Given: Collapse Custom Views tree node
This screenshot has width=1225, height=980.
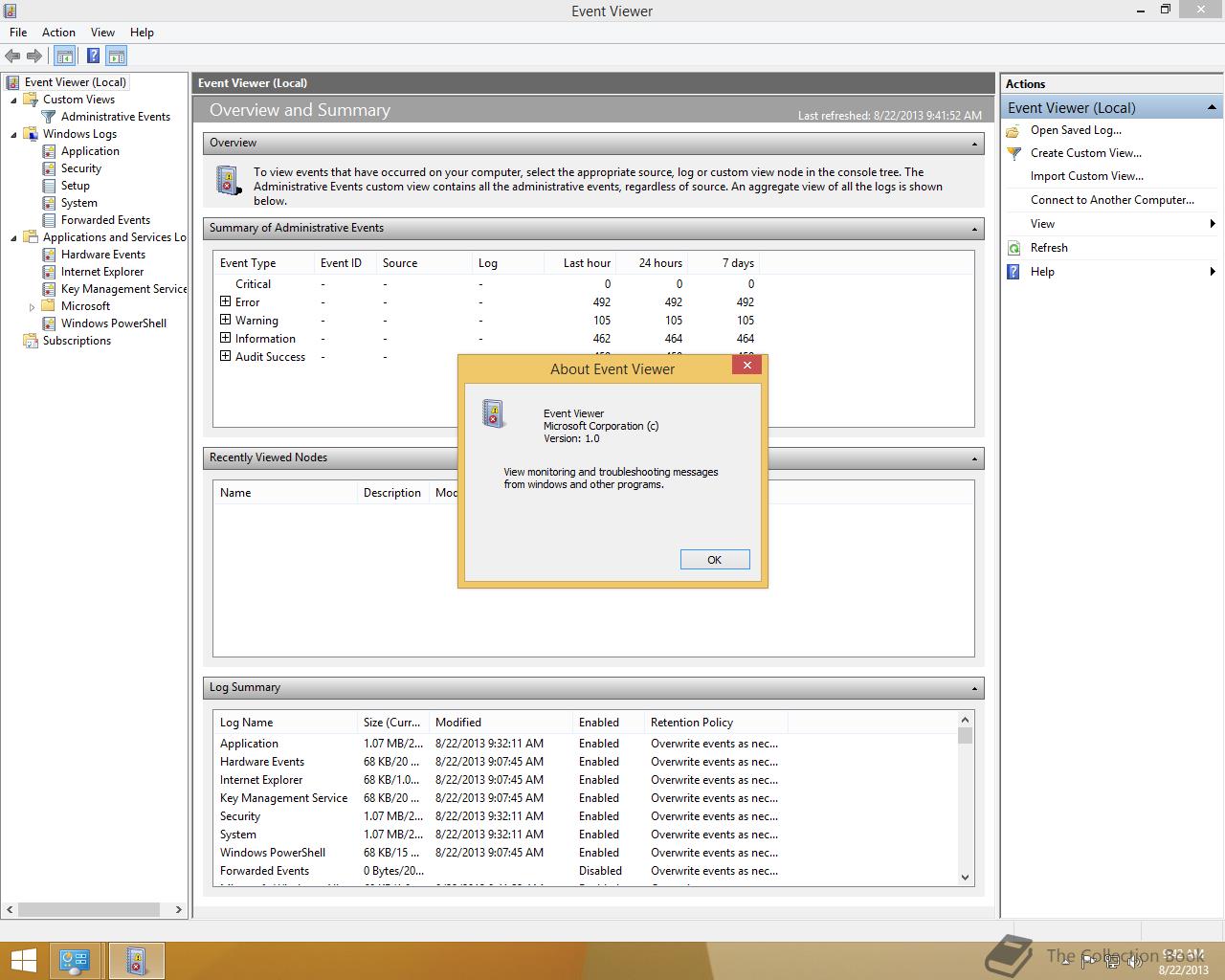Looking at the screenshot, I should (13, 100).
